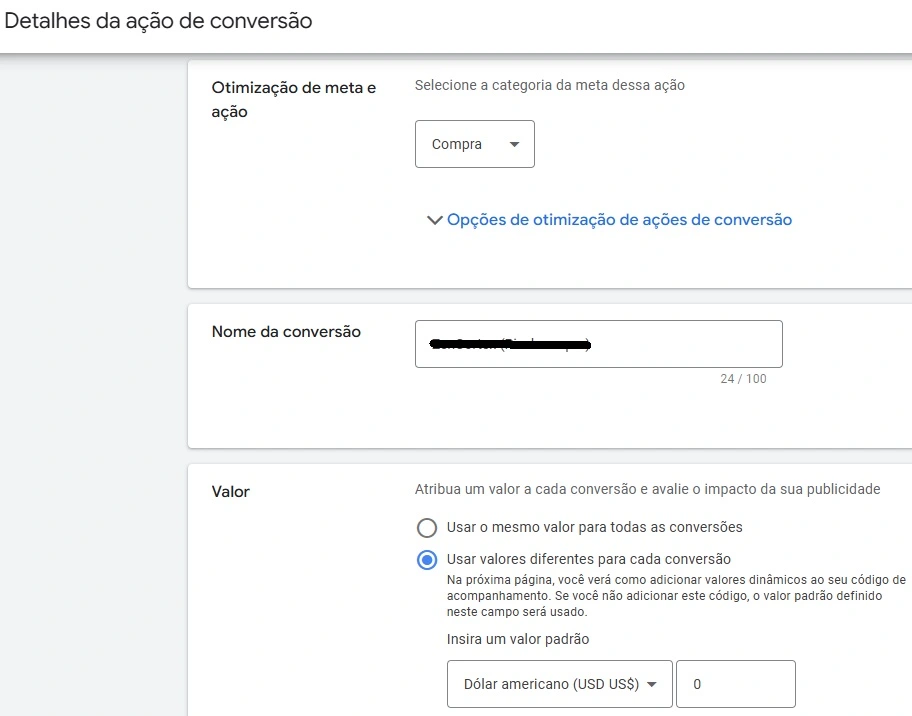Viewport: 912px width, 716px height.
Task: Click the dropdown arrow on the Compra selector
Action: pos(515,144)
